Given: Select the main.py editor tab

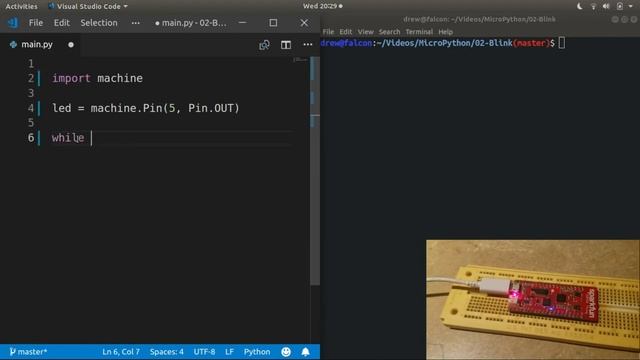Looking at the screenshot, I should click(37, 44).
